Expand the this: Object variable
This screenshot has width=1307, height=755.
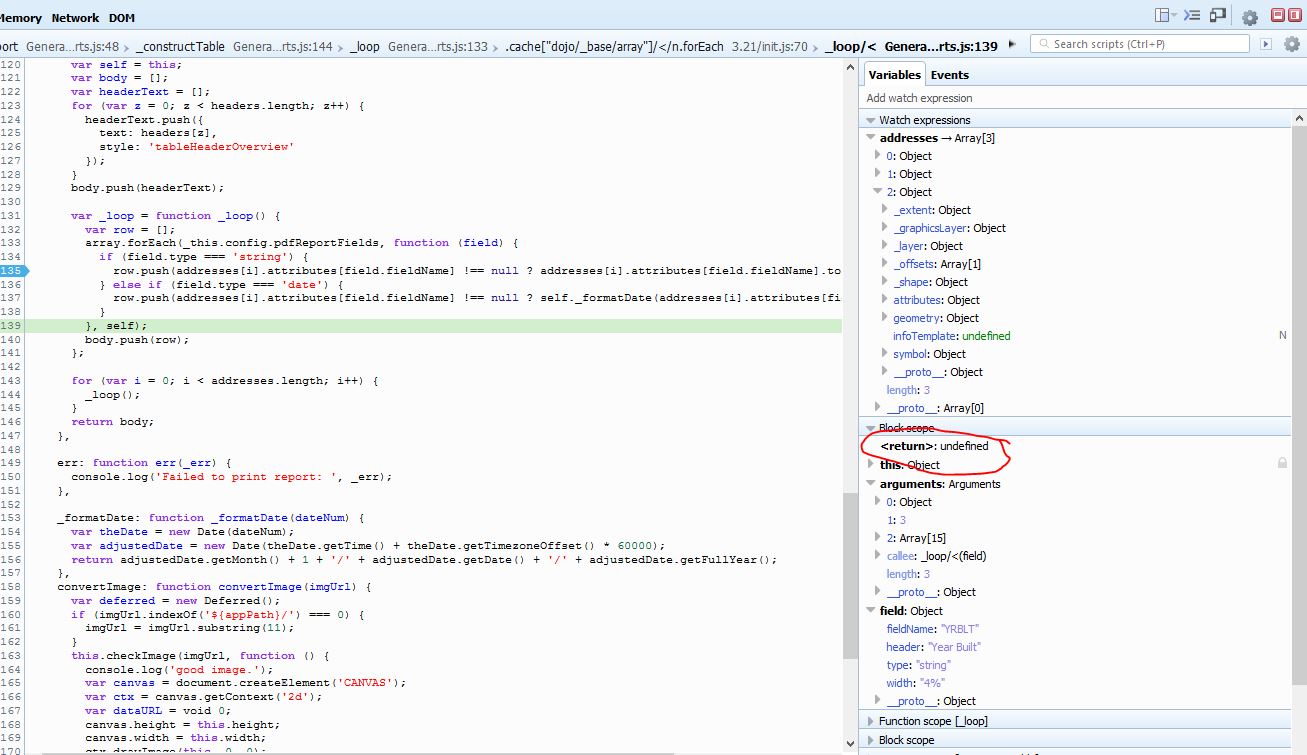pyautogui.click(x=872, y=465)
